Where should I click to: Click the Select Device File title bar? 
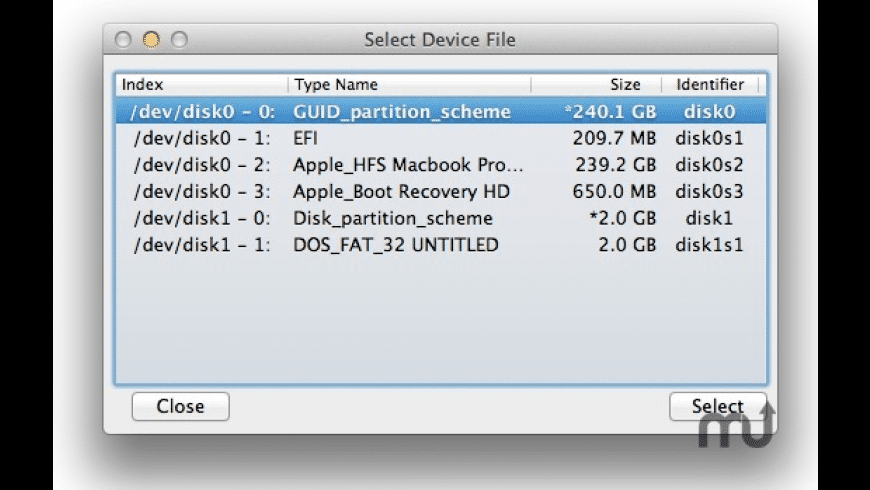[440, 40]
